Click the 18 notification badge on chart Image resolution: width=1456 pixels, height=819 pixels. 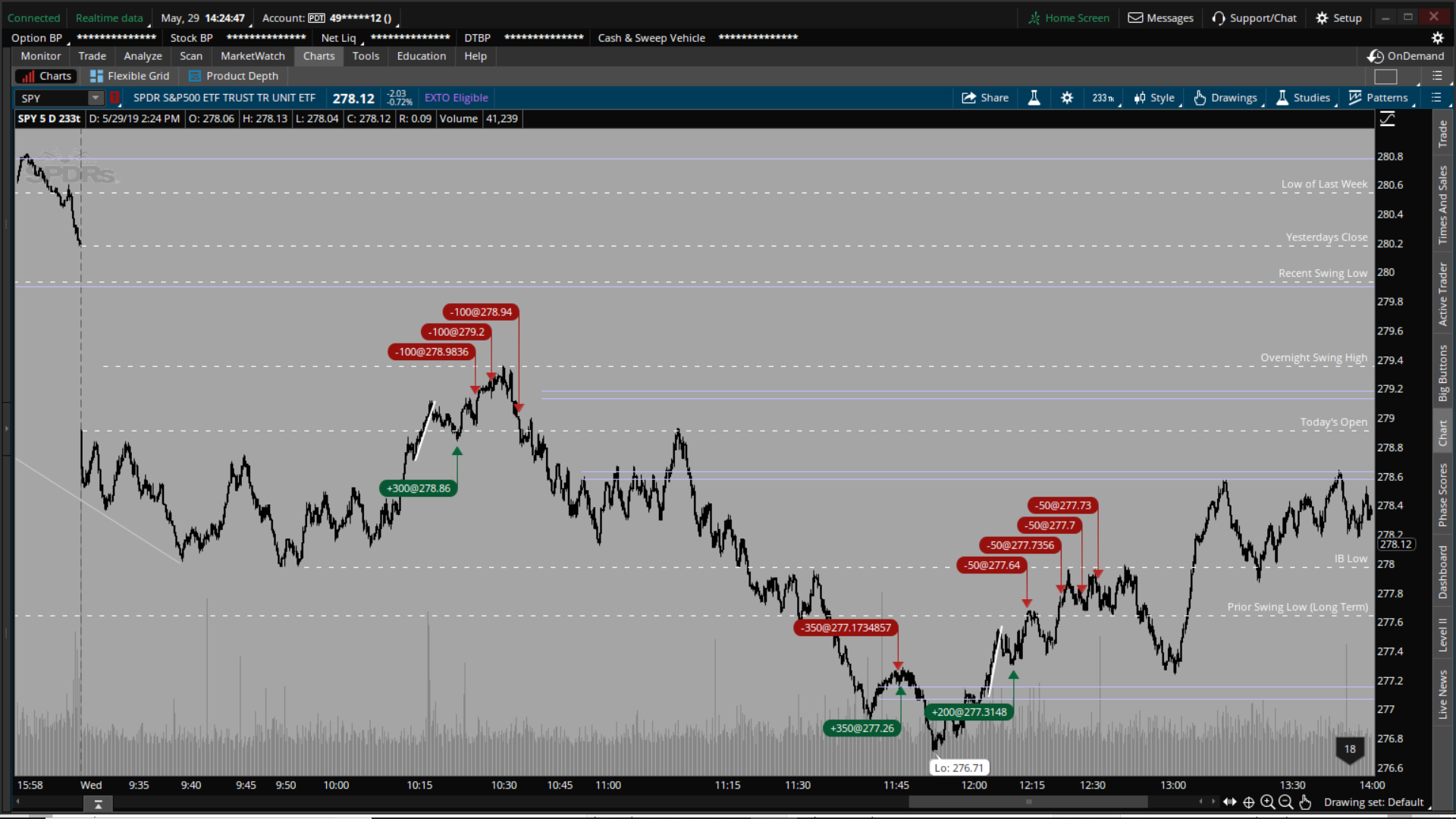tap(1350, 749)
